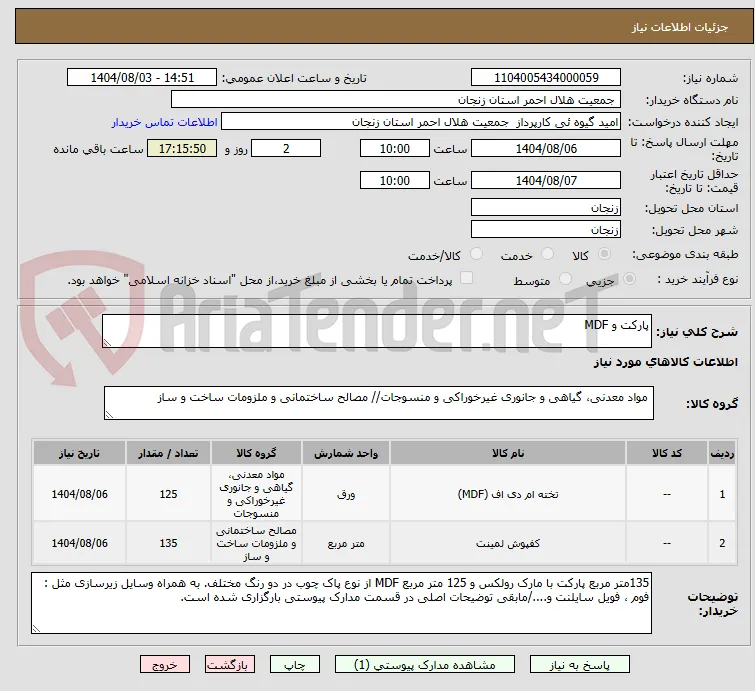Click the 'پاسخ به نیاز' button

click(x=580, y=665)
